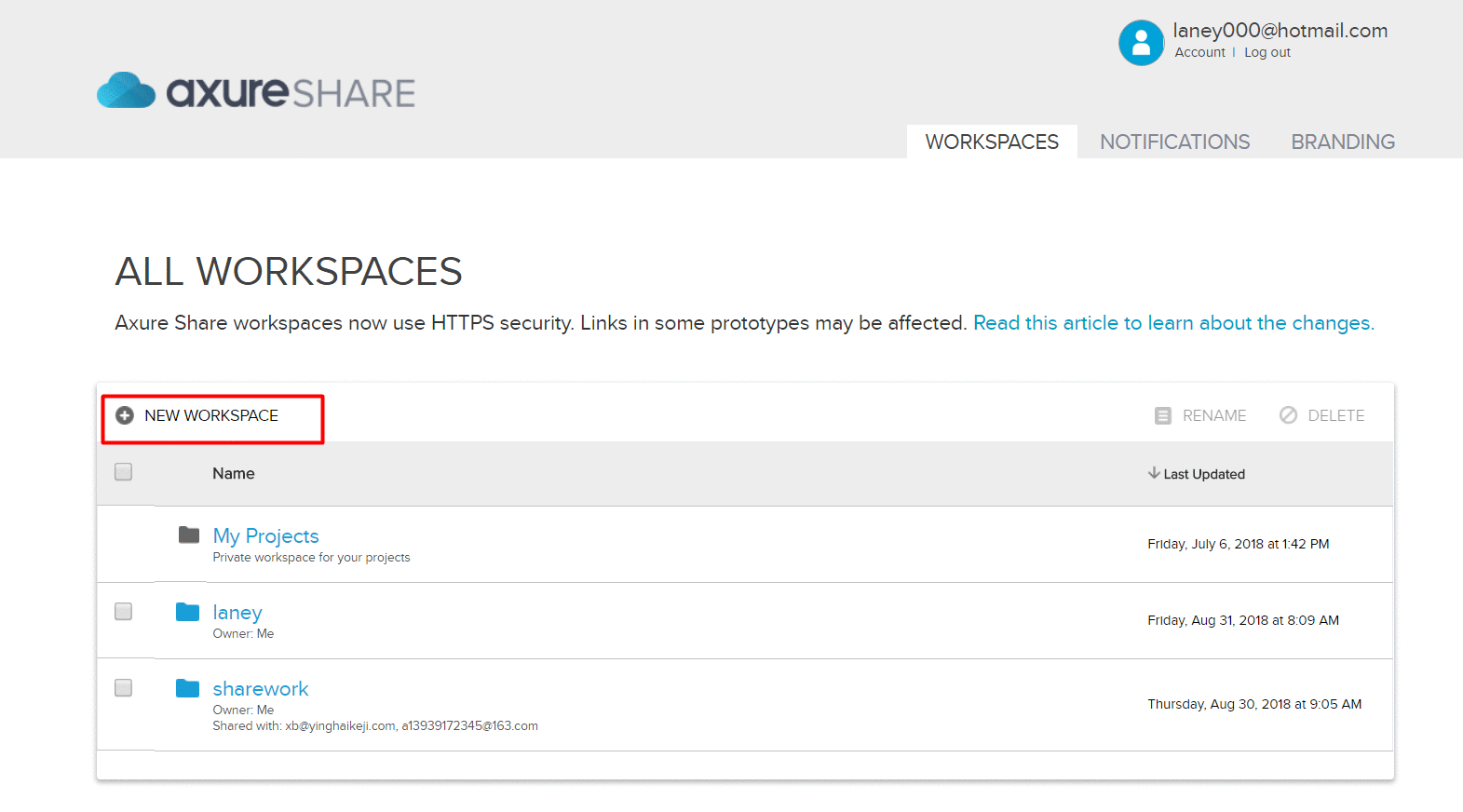Viewport: 1463px width, 812px height.
Task: Click the plus icon beside New Workspace
Action: [x=125, y=415]
